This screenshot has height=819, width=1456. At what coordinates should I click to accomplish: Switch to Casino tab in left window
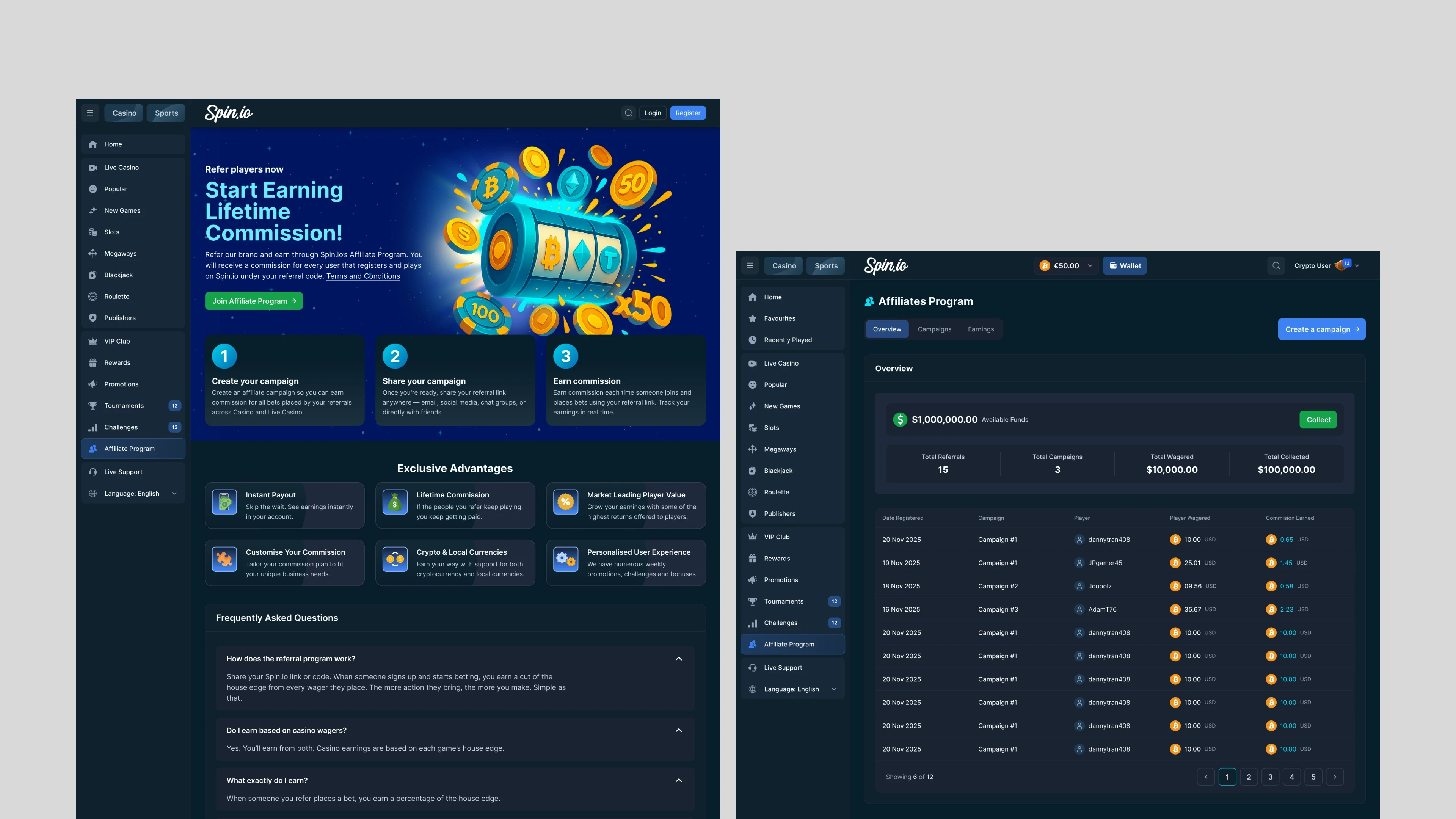[124, 113]
